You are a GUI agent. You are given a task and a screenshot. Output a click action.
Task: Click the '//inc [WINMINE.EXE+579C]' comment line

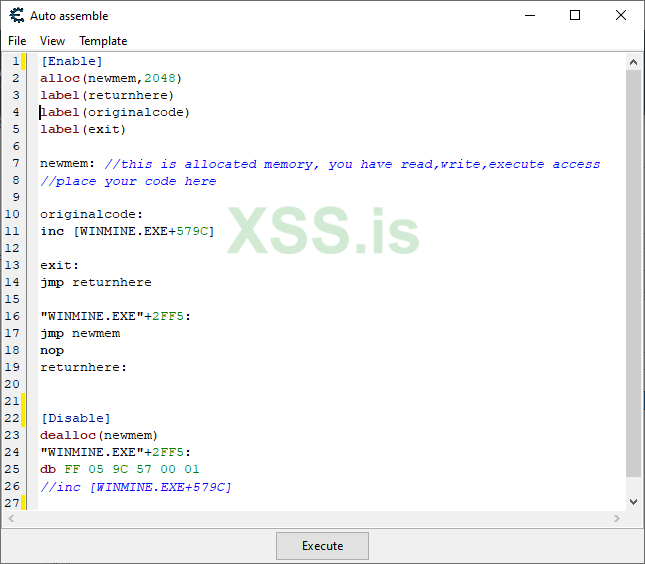tap(136, 487)
